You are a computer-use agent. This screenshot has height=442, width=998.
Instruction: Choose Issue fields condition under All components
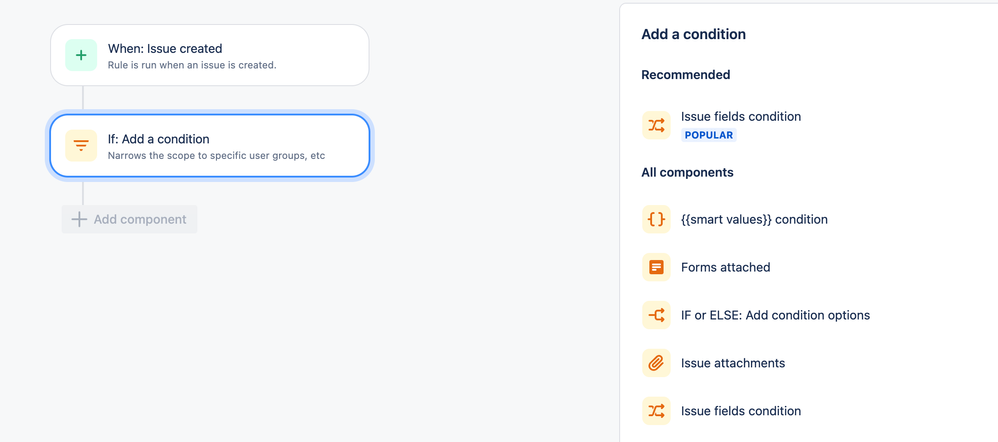point(740,411)
